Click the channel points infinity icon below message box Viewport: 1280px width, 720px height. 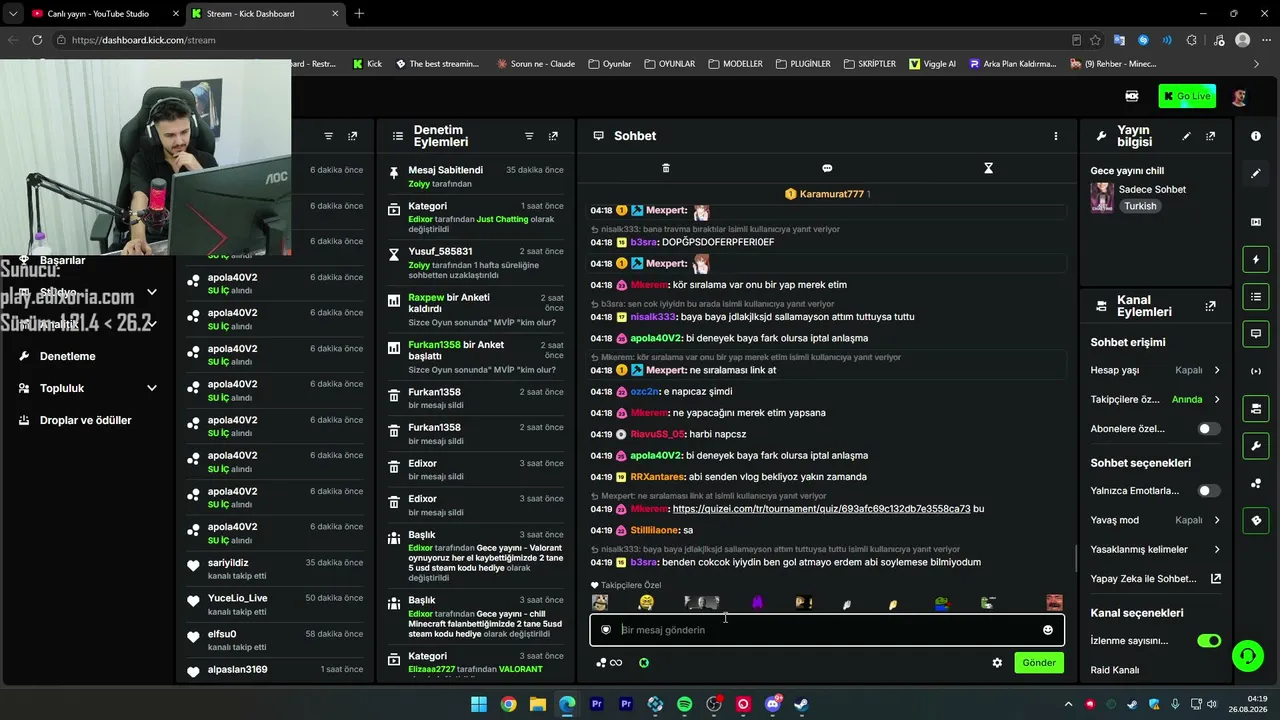(609, 662)
